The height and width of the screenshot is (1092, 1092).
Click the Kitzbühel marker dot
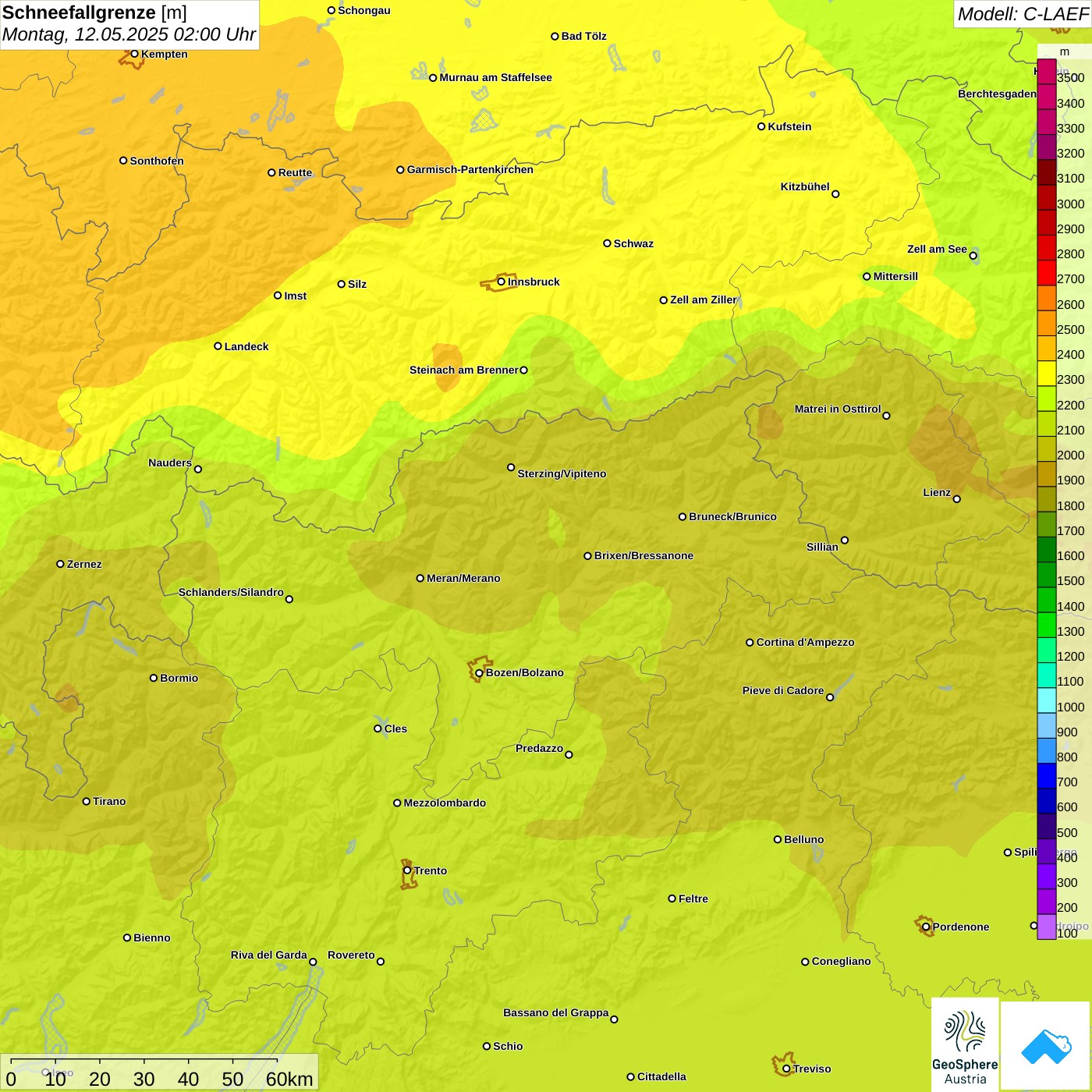(x=835, y=194)
